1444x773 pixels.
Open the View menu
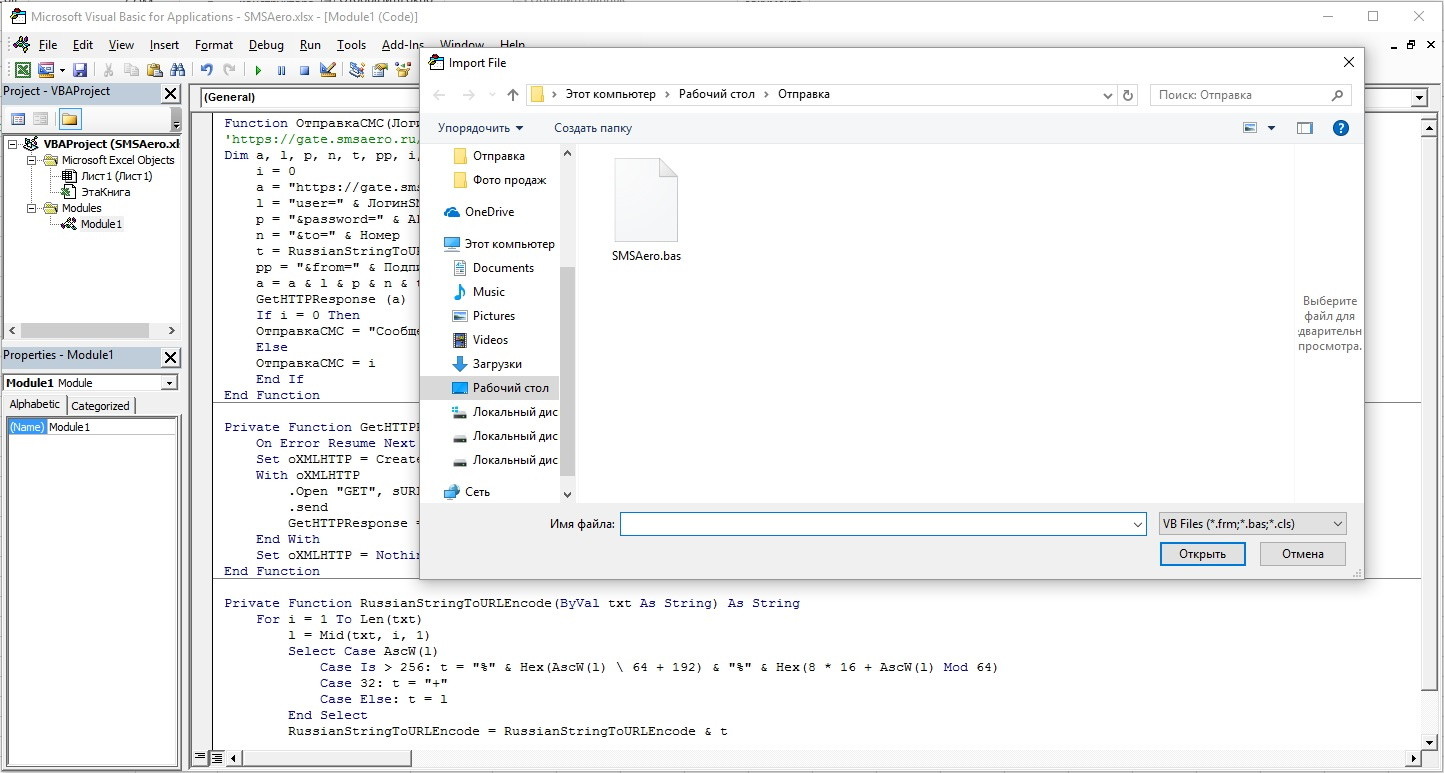(121, 45)
